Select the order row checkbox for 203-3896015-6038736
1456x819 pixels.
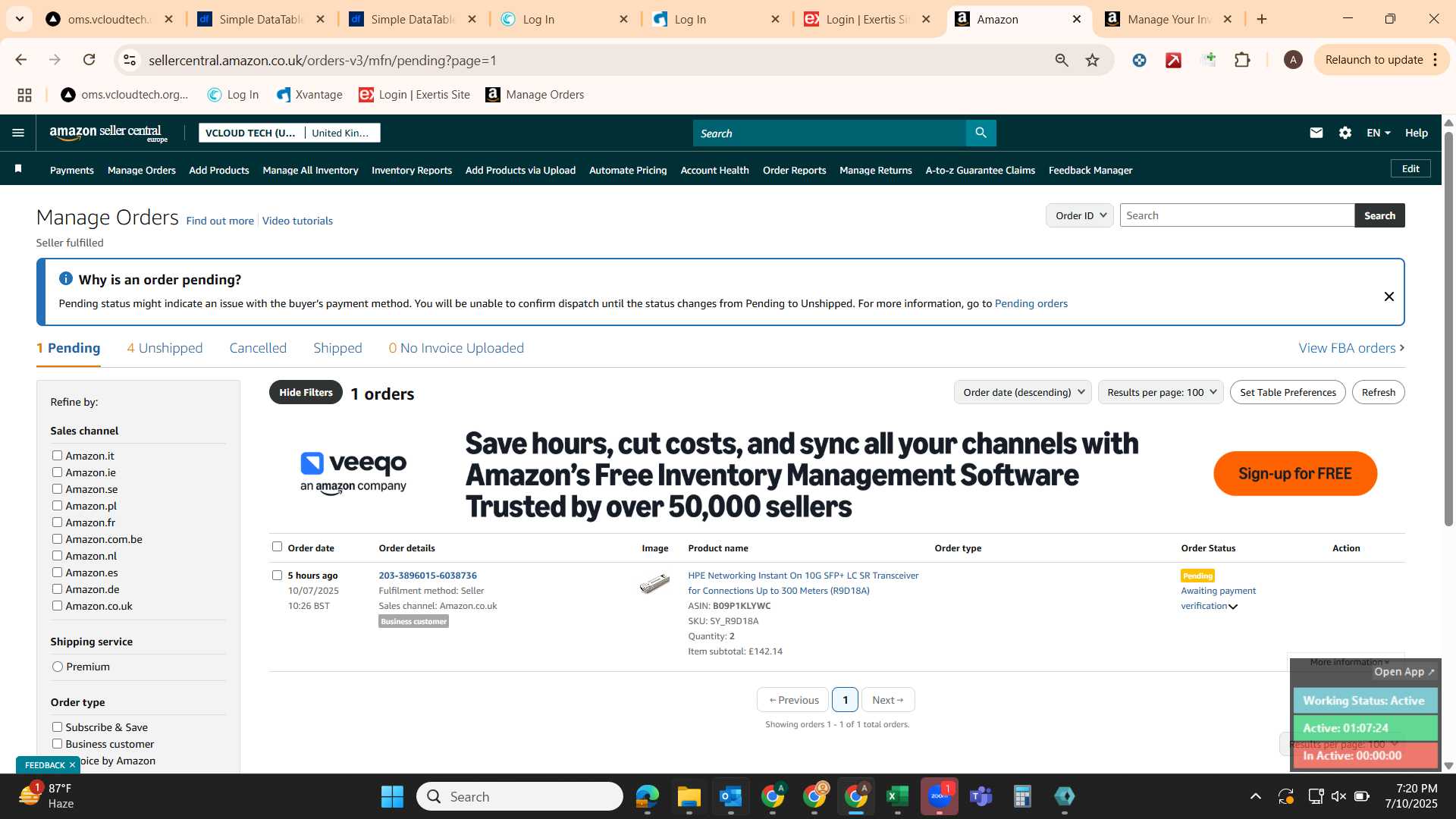point(277,575)
